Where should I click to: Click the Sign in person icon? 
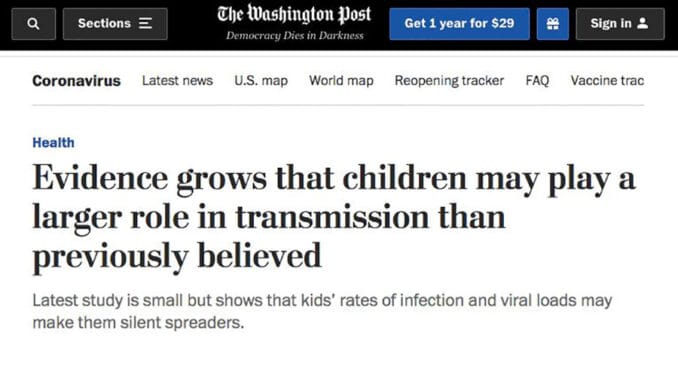643,23
